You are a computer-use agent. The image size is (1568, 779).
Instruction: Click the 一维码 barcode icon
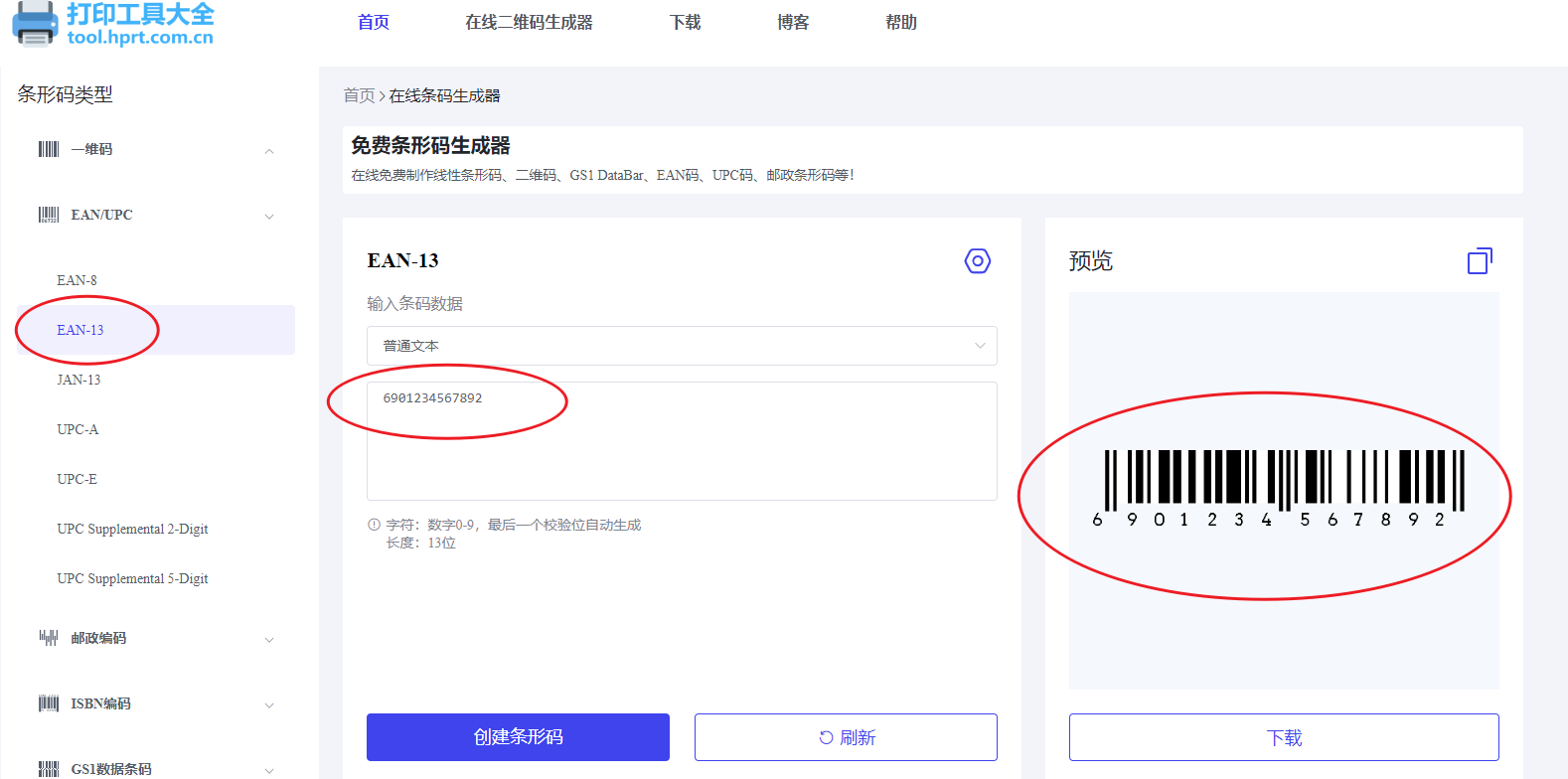49,149
